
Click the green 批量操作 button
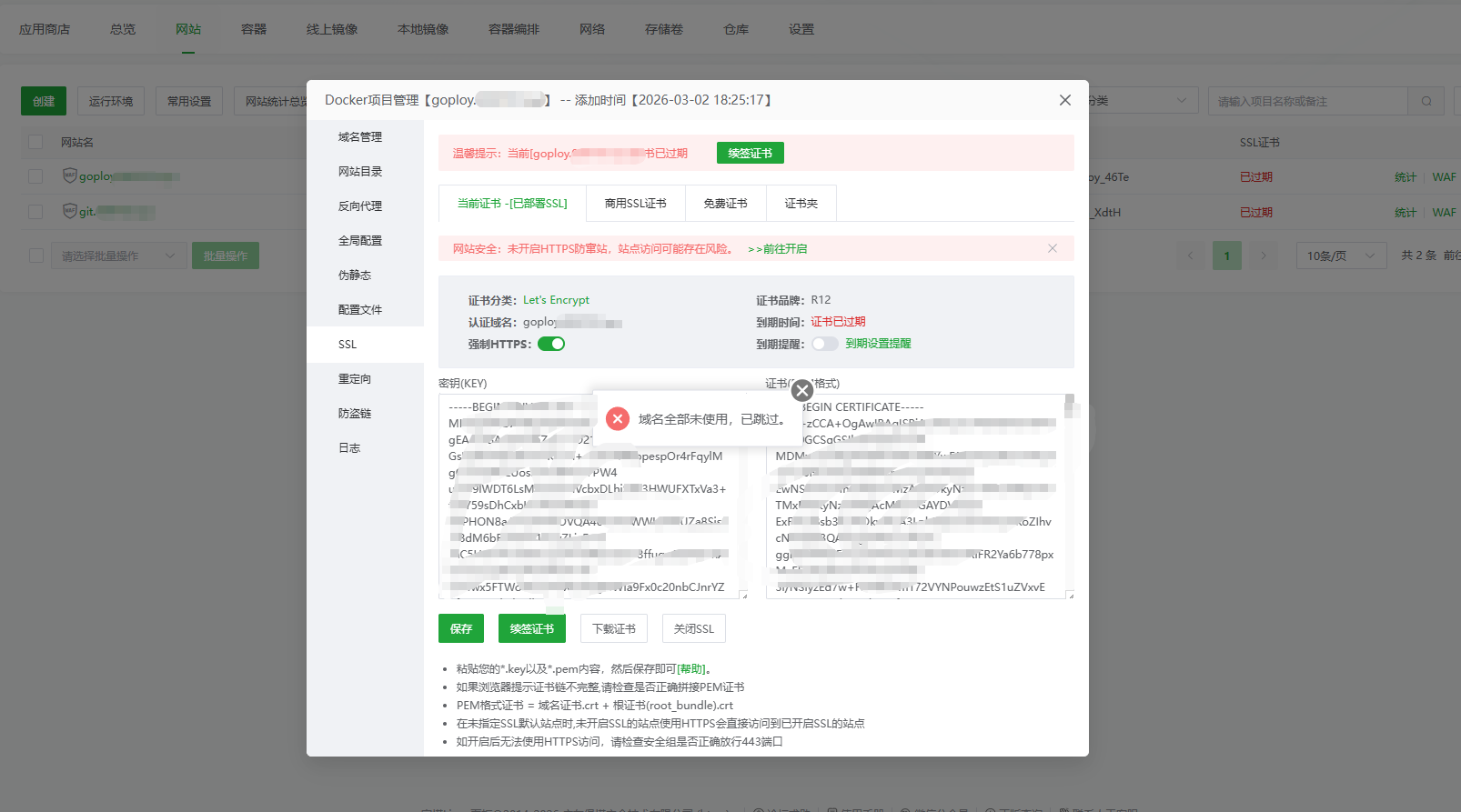pos(226,256)
